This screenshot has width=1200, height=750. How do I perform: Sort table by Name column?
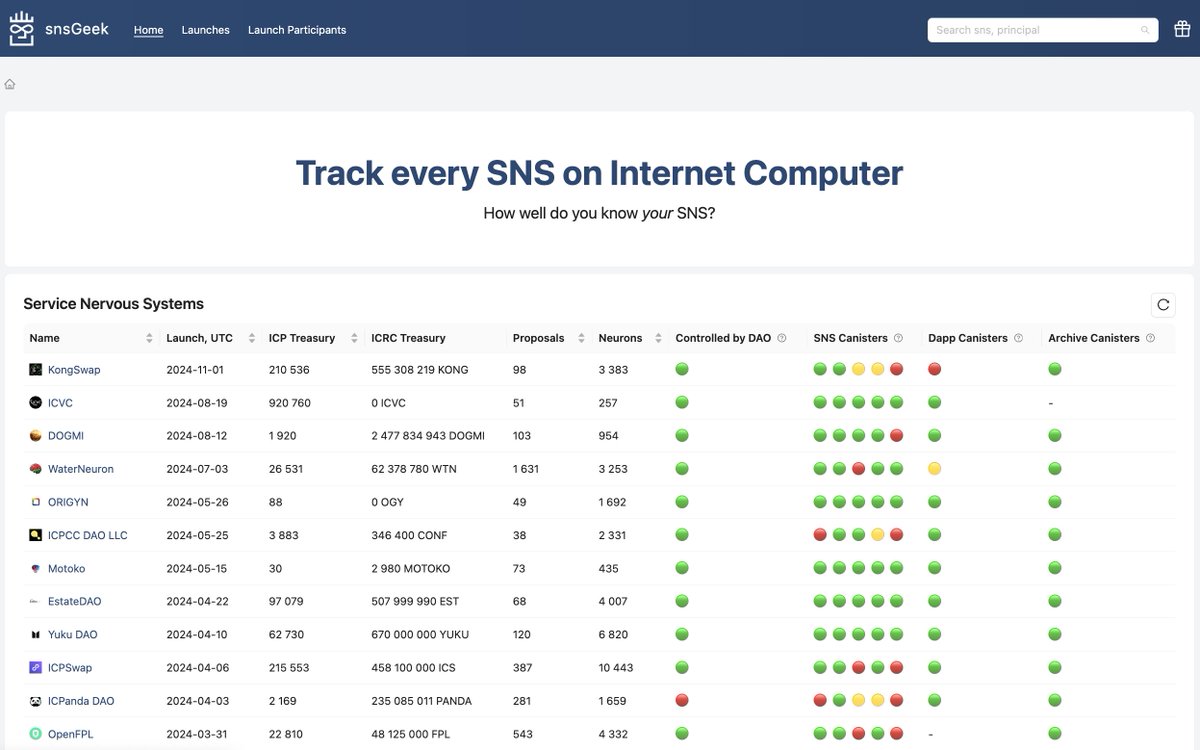click(x=149, y=338)
